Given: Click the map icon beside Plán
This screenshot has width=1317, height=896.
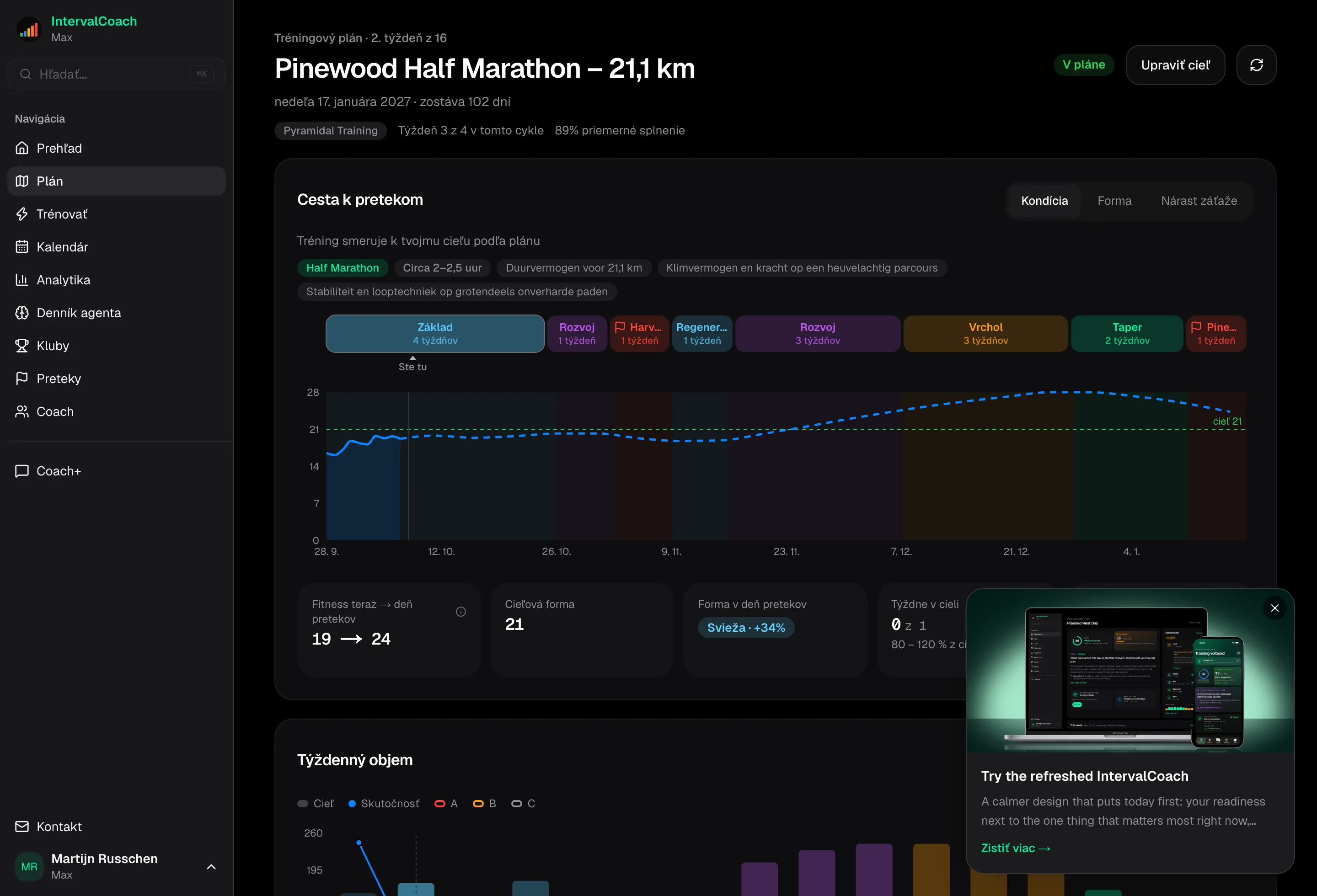Looking at the screenshot, I should (22, 181).
